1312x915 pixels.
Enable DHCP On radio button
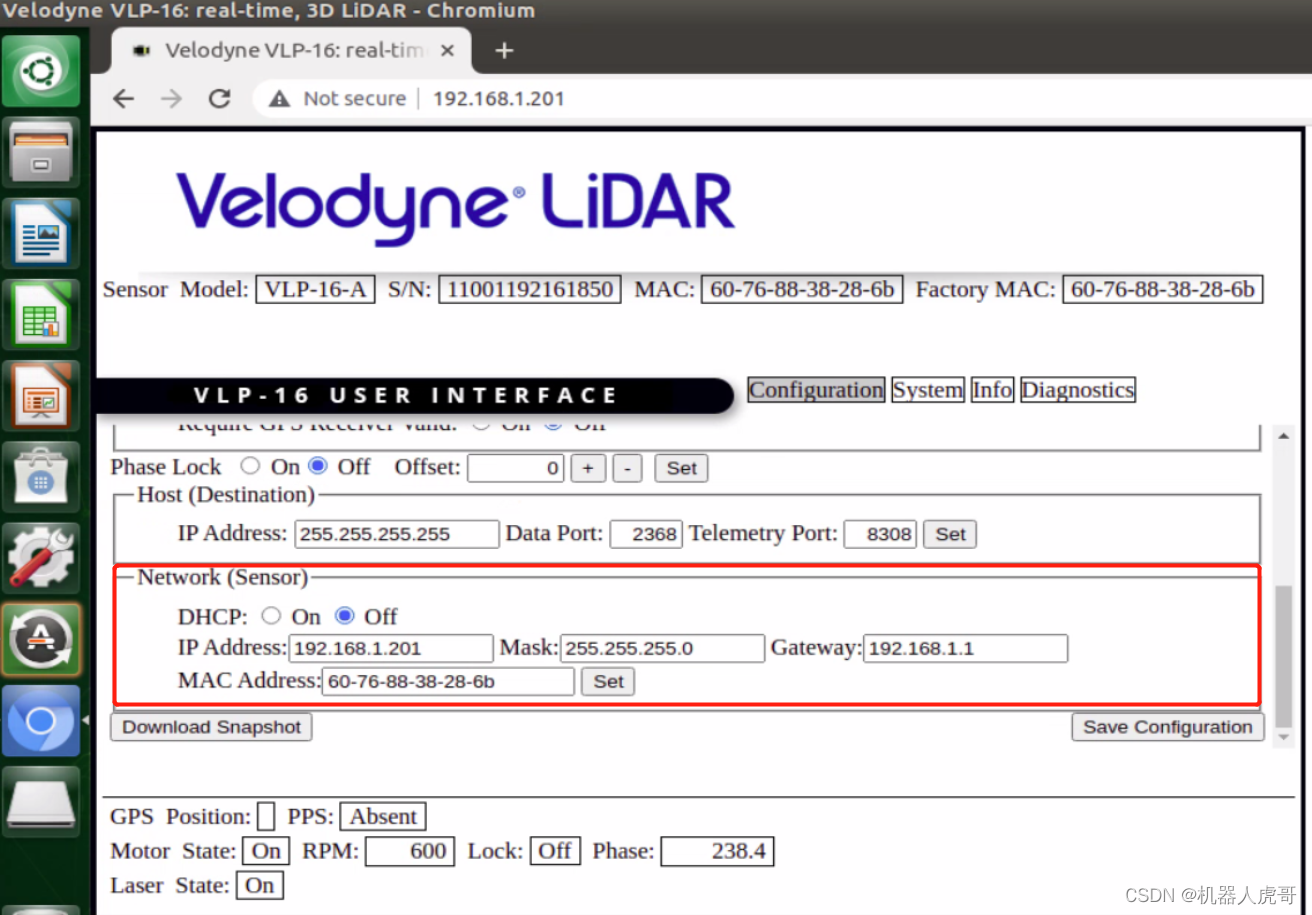[271, 616]
